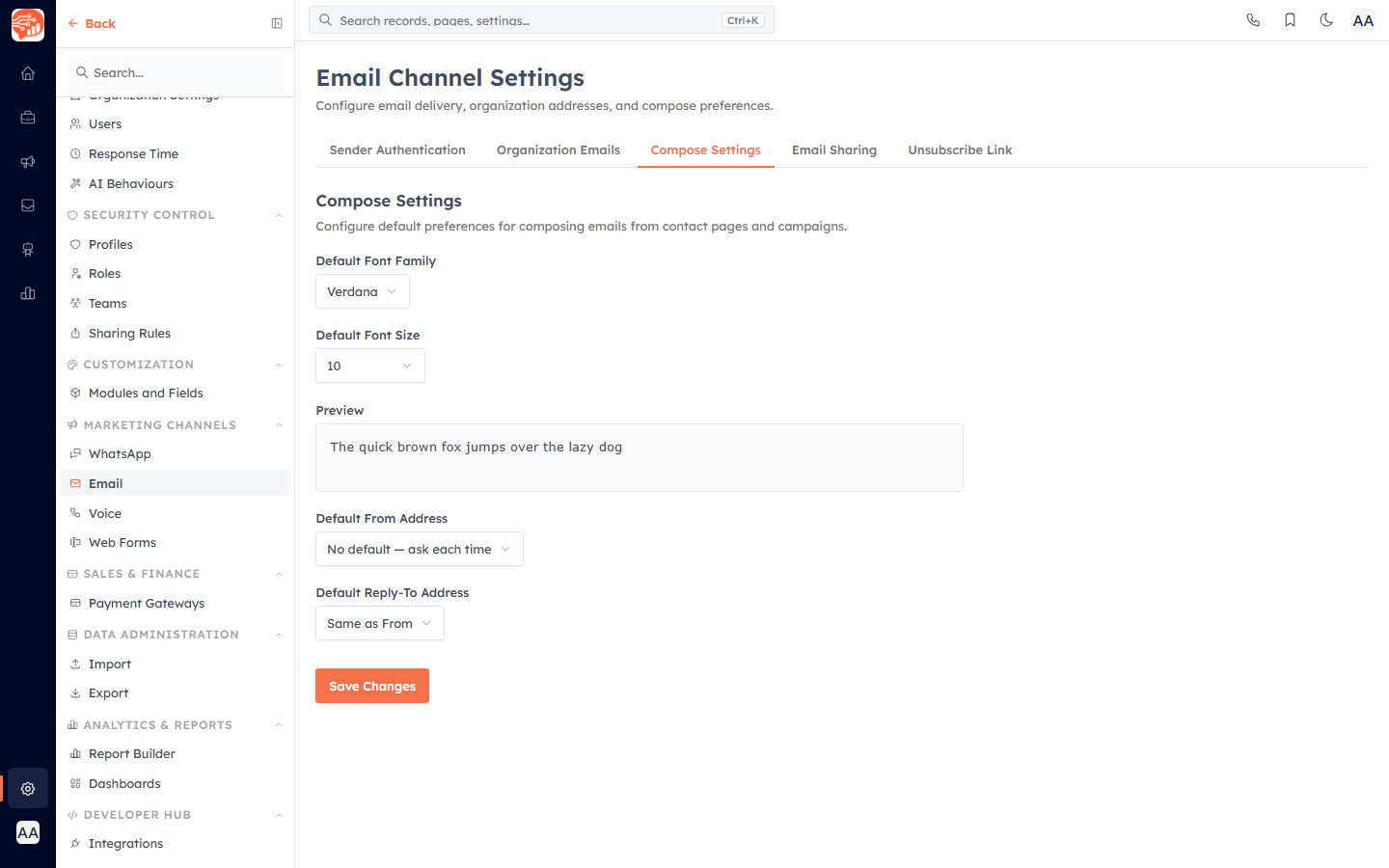Collapse the Analytics & Reports section

tap(175, 725)
